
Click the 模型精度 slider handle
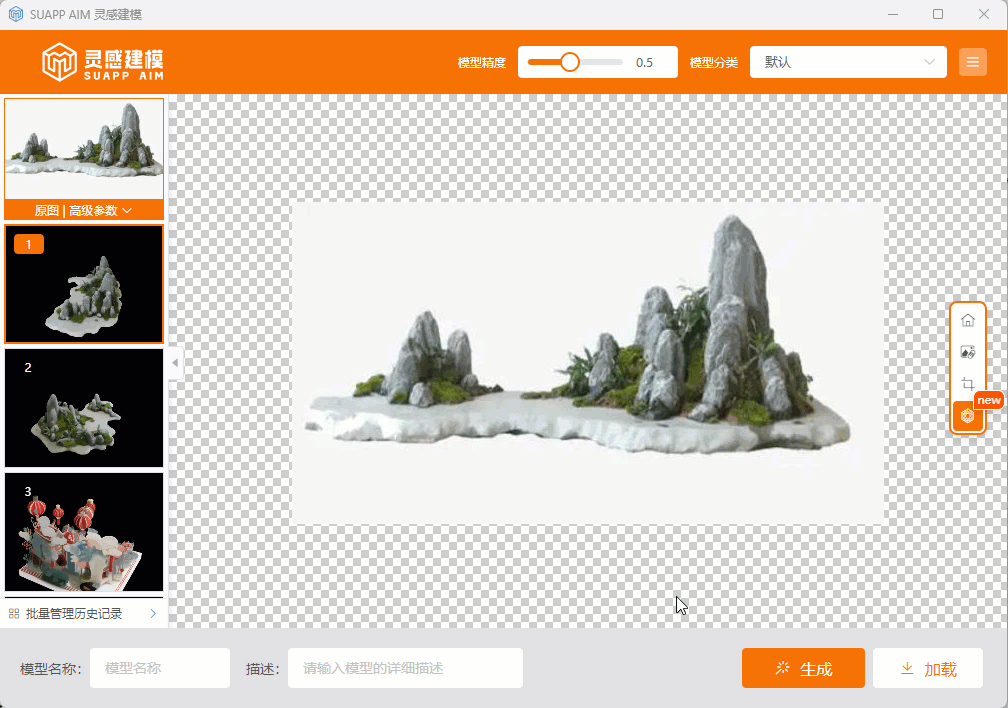pos(569,62)
